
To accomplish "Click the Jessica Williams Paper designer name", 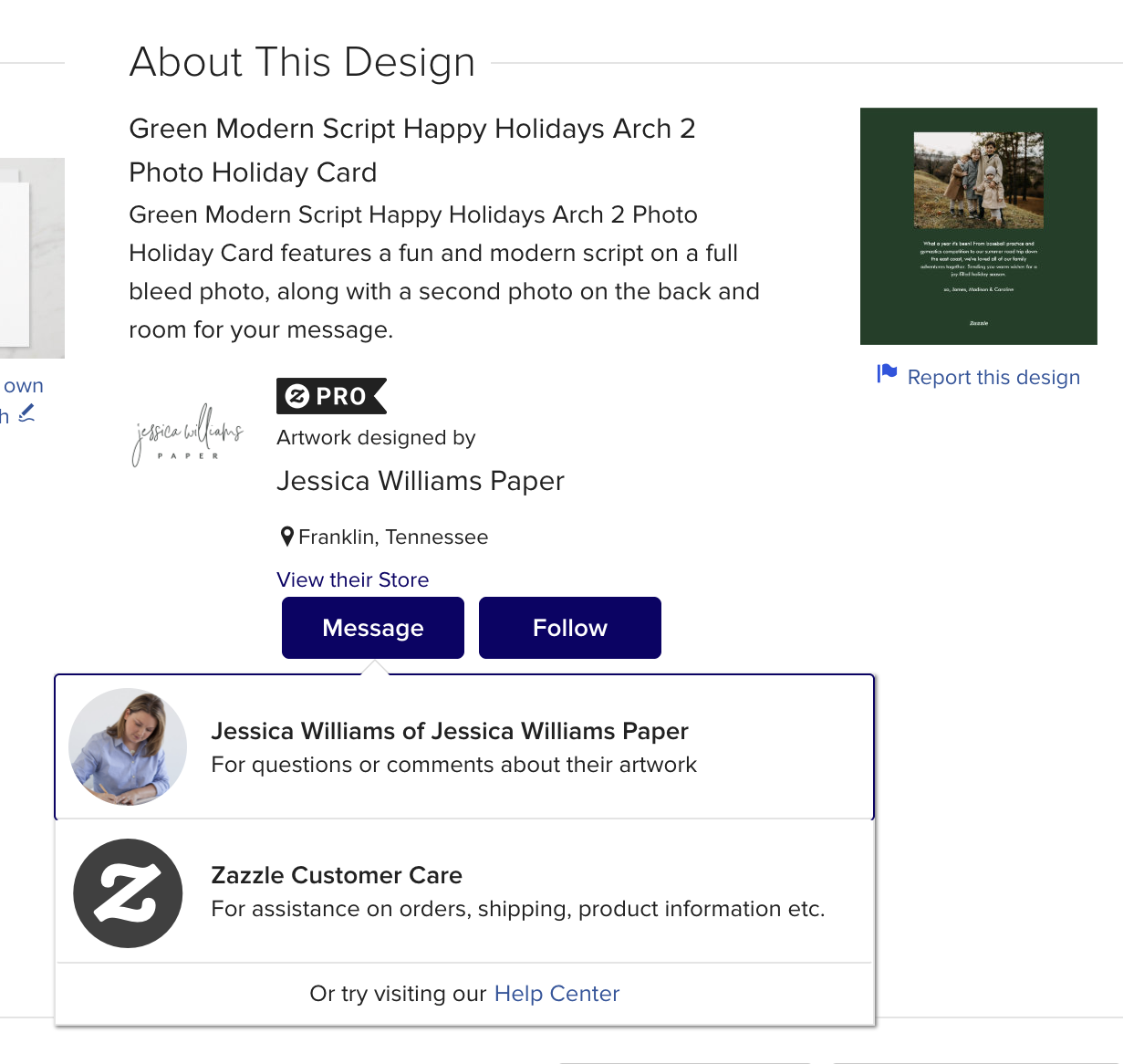I will 420,481.
